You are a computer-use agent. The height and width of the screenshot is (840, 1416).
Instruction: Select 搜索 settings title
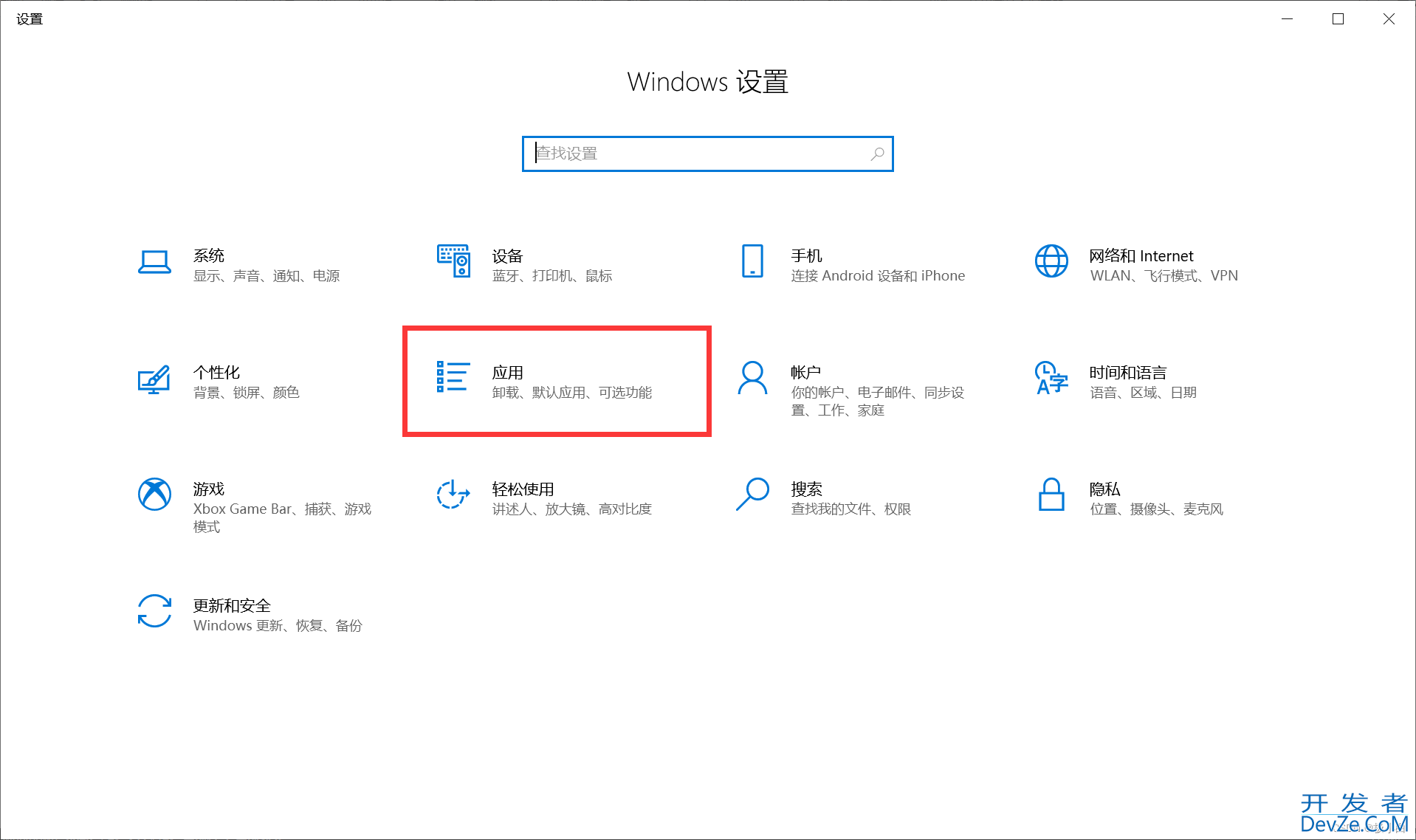(807, 489)
